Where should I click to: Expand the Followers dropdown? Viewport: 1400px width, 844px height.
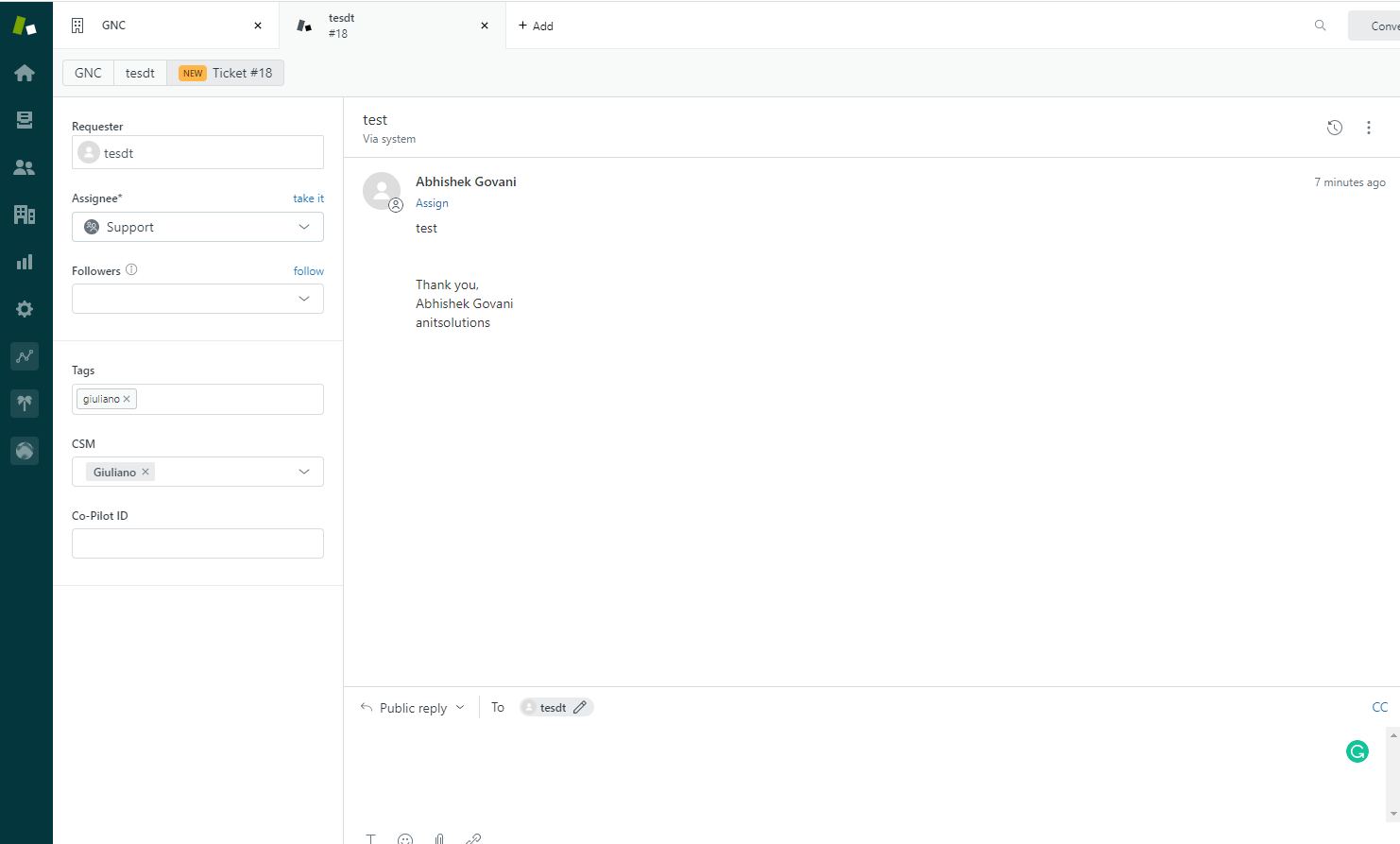(x=303, y=299)
